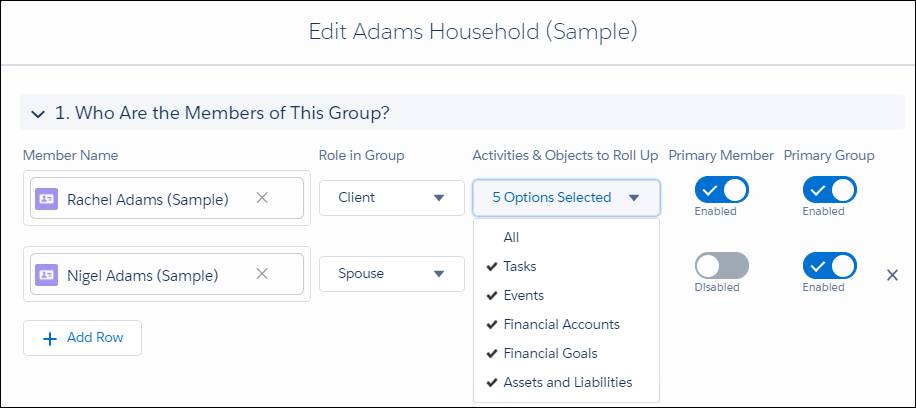Open Client role in group dropdown
Image resolution: width=916 pixels, height=408 pixels.
coord(391,198)
